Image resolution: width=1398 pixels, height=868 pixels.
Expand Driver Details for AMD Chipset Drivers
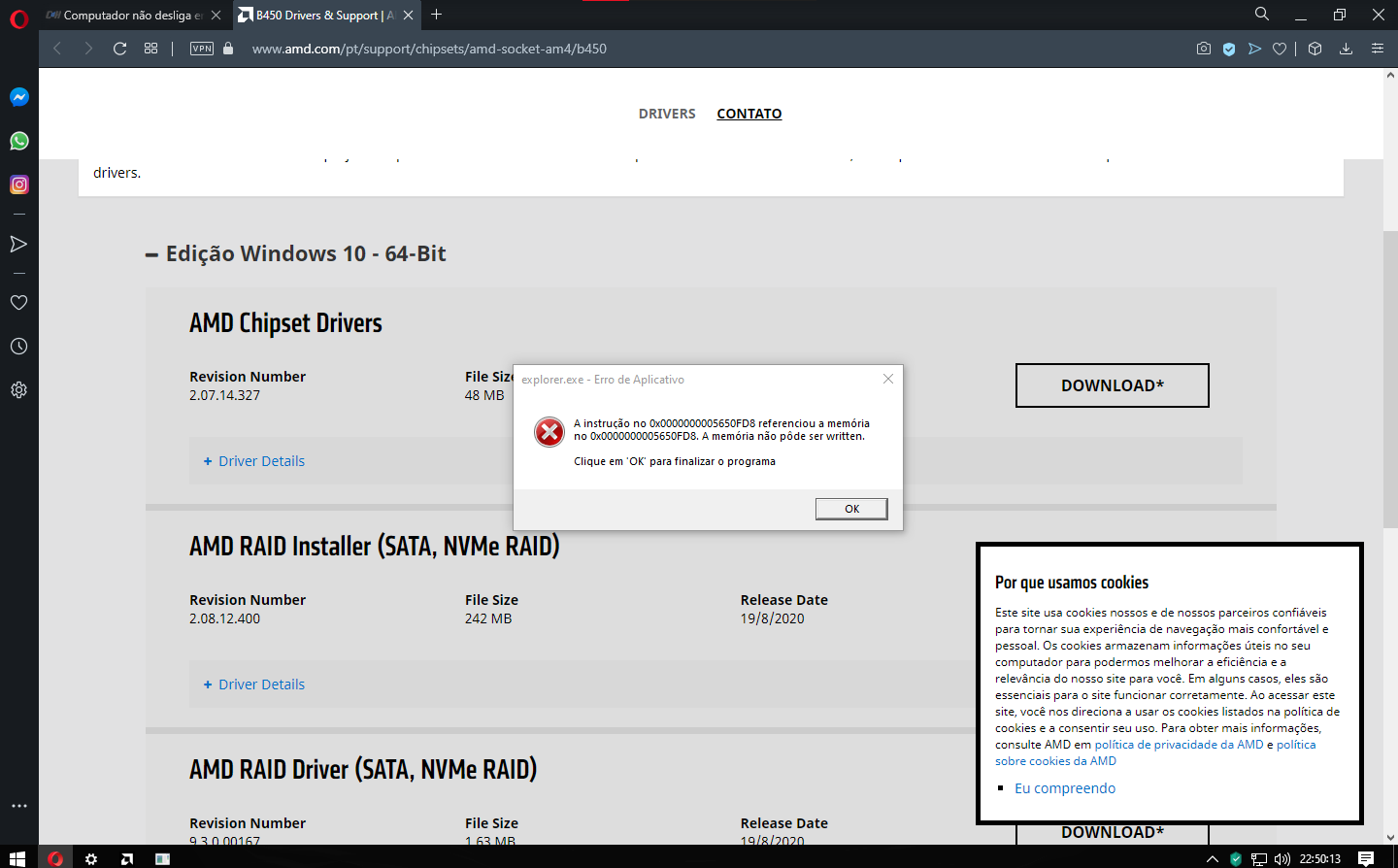[254, 461]
